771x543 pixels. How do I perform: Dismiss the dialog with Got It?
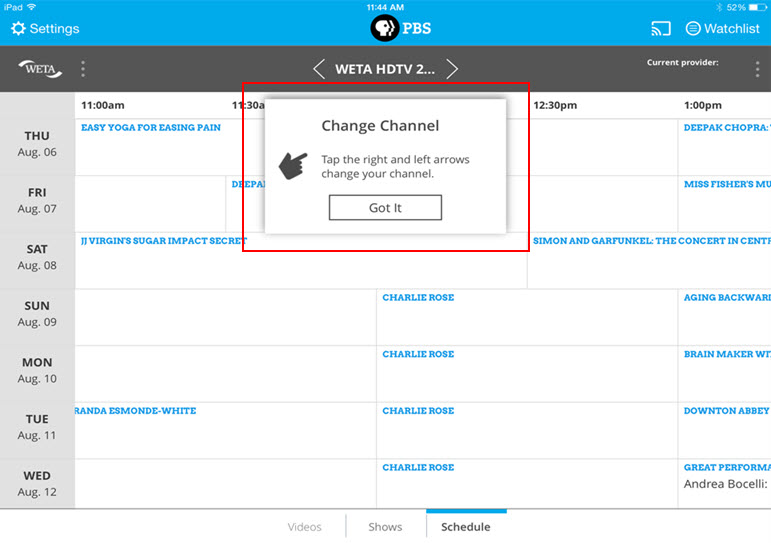(x=385, y=208)
